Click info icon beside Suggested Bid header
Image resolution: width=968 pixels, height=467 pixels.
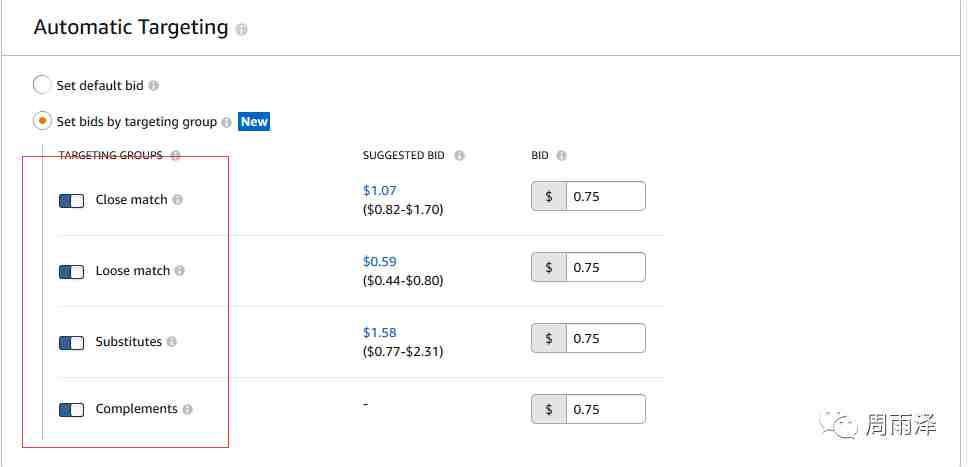459,156
